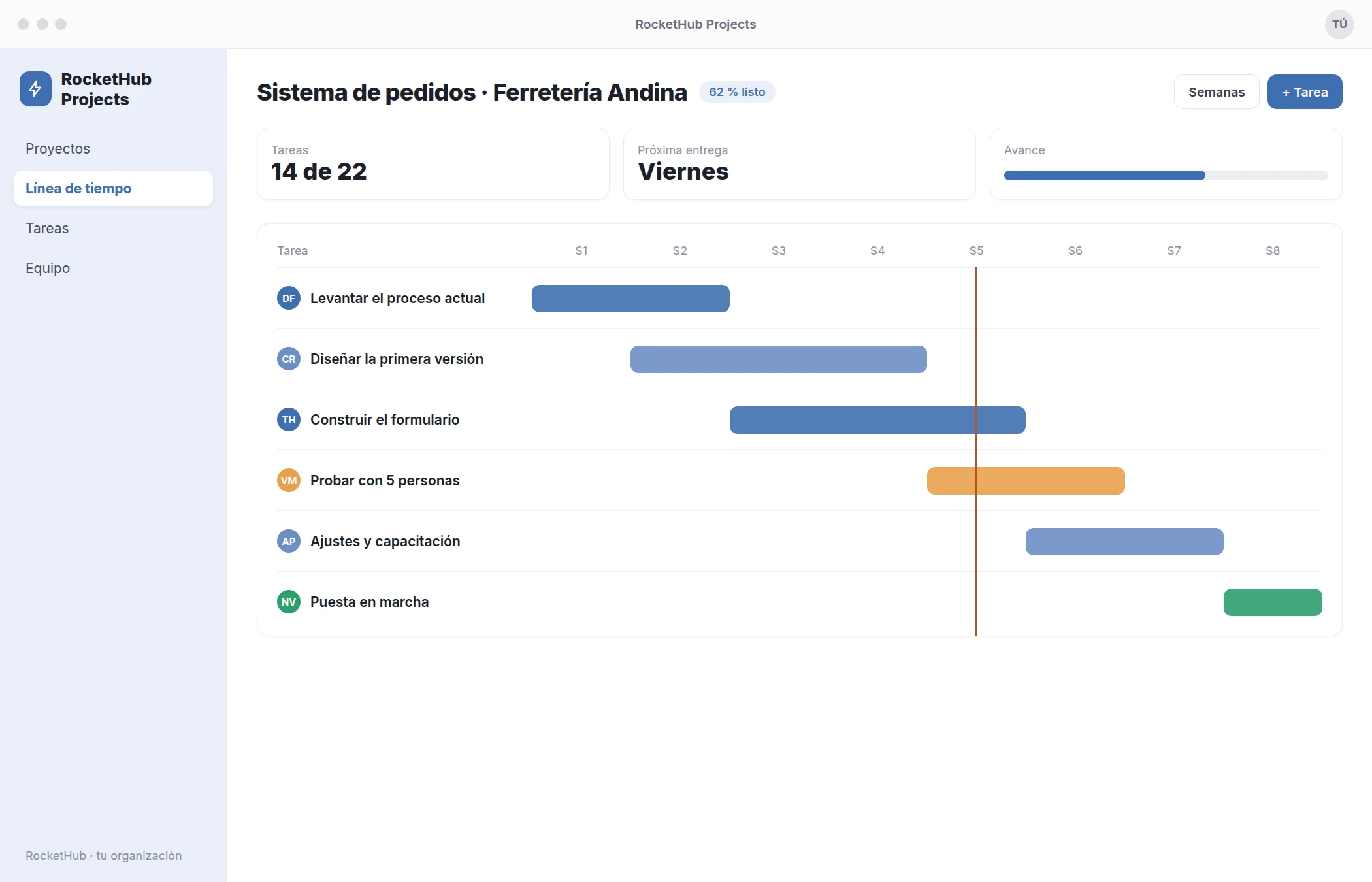Open the Próxima entrega Viernes card
Image resolution: width=1372 pixels, height=882 pixels.
(x=800, y=164)
